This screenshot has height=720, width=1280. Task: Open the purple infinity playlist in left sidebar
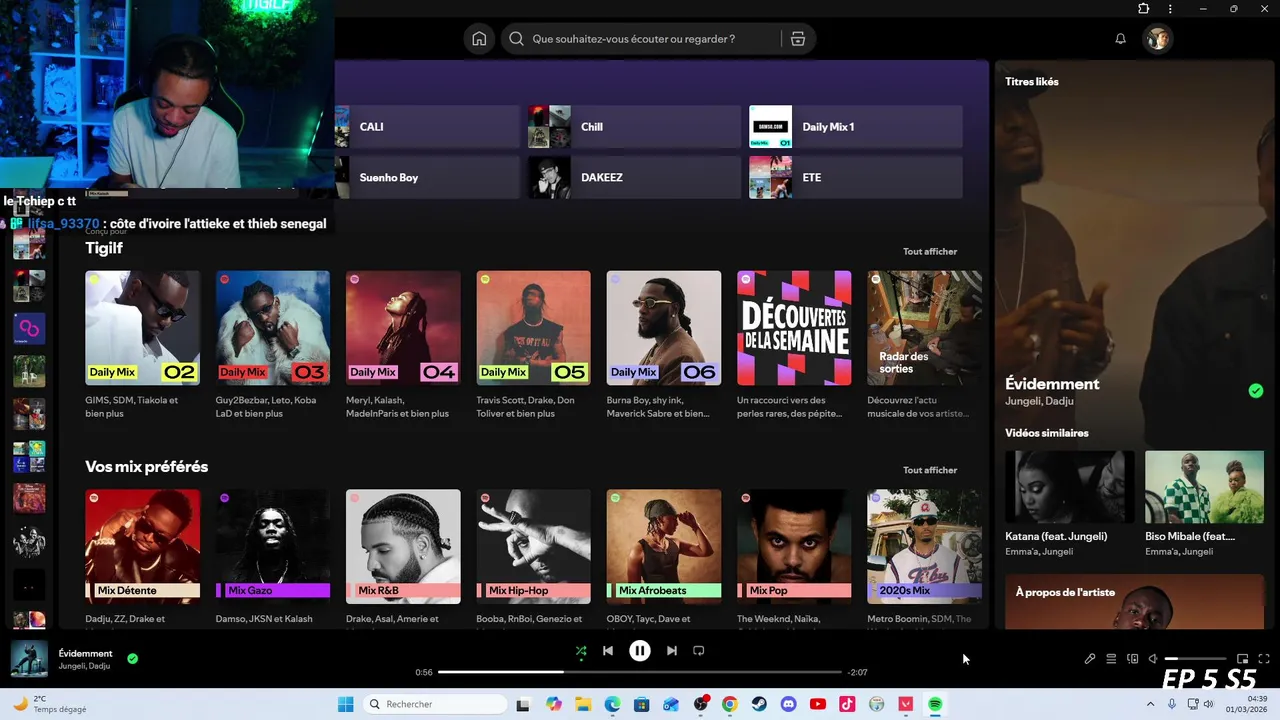pyautogui.click(x=29, y=329)
